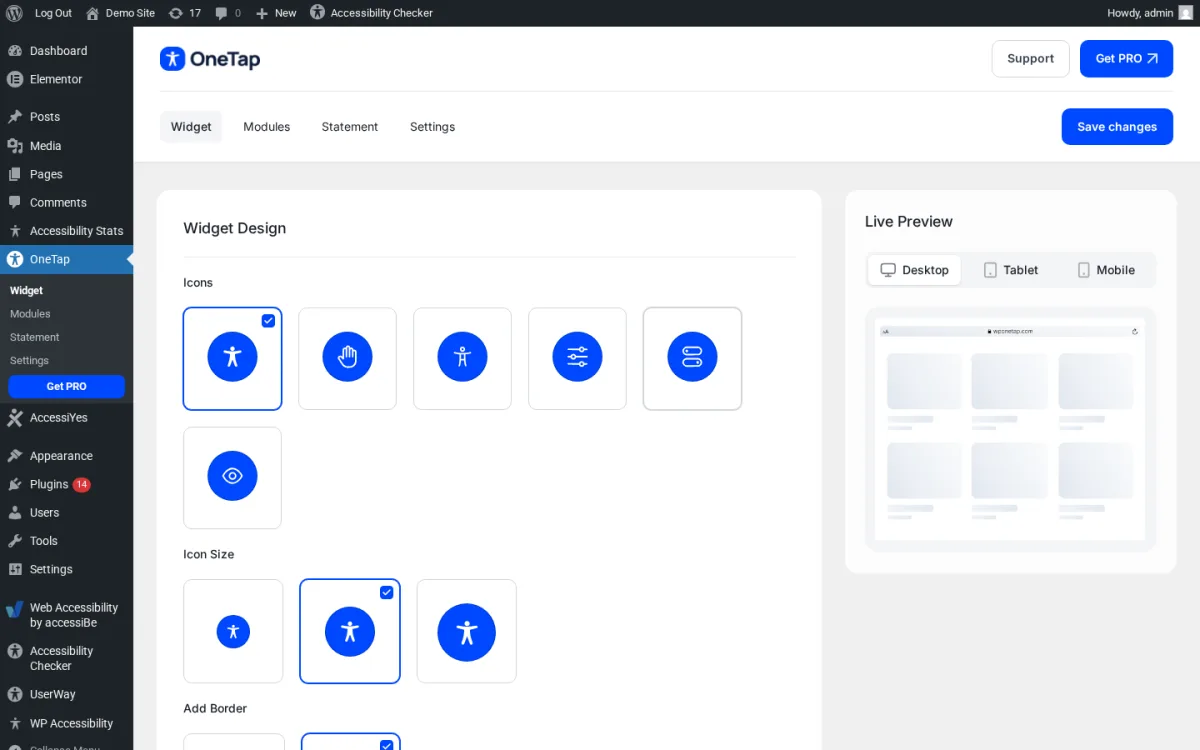Open comments bubble in admin bar

228,13
